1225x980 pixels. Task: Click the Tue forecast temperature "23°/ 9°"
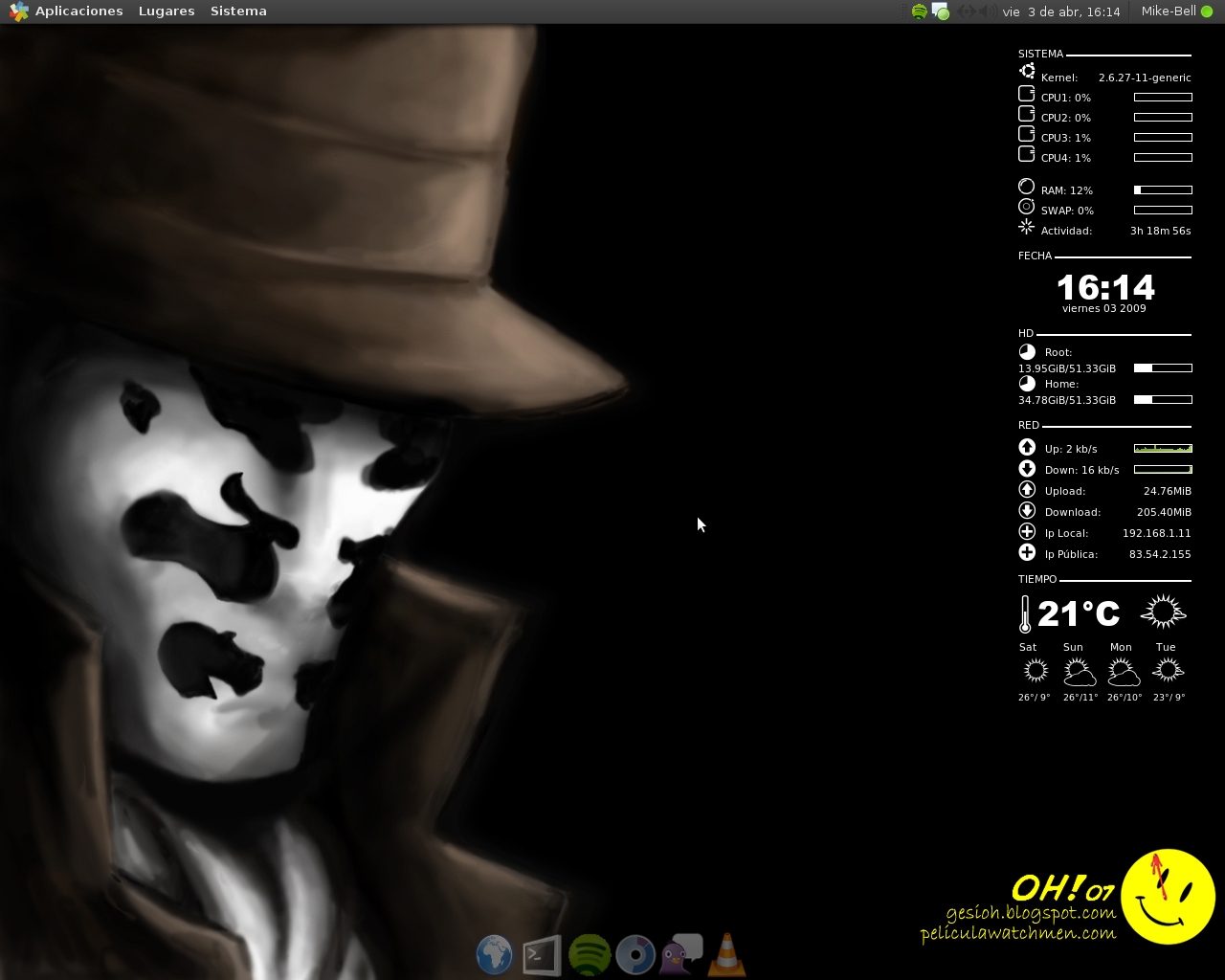(1169, 698)
